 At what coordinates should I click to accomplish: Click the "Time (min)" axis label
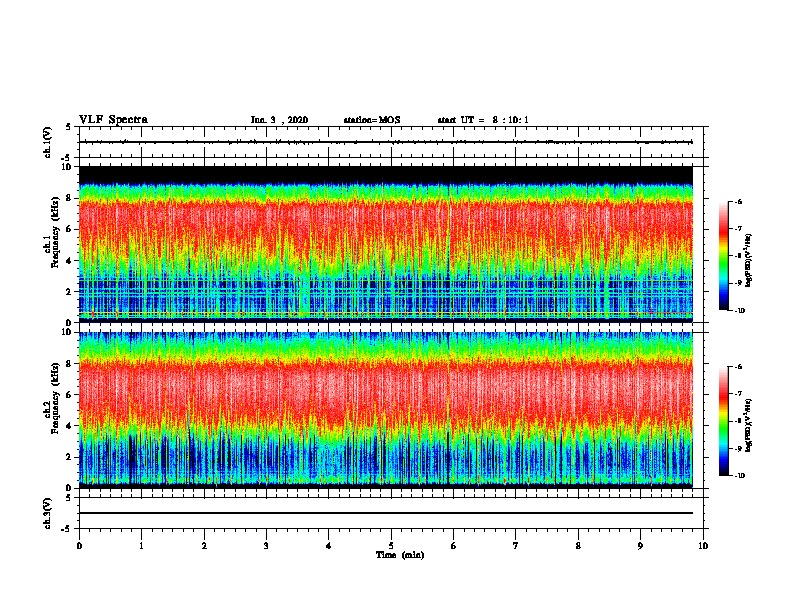coord(400,555)
